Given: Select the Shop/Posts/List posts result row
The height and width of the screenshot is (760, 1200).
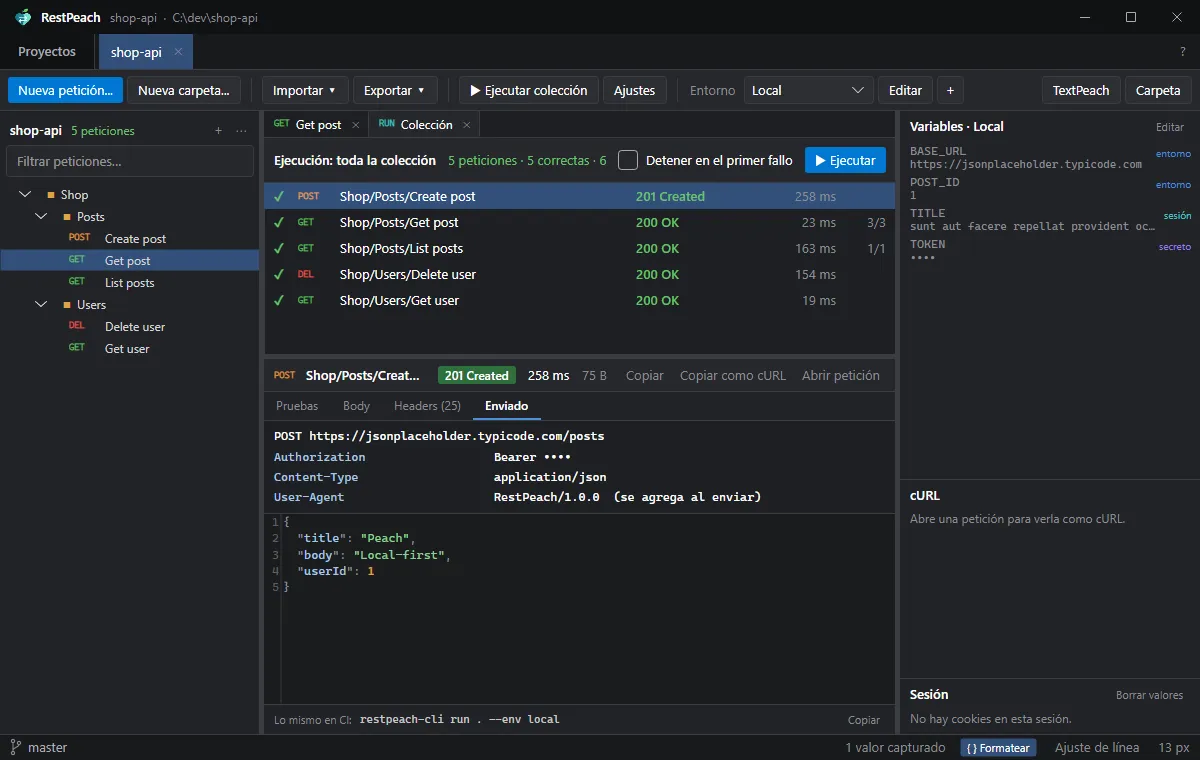Looking at the screenshot, I should [579, 248].
